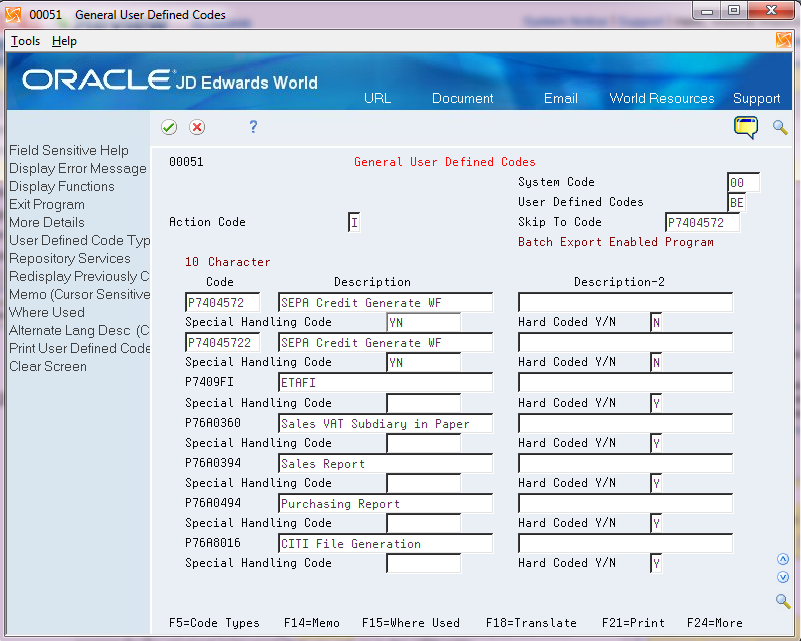The image size is (801, 641).
Task: Select User Defined Code Types option
Action: [80, 240]
